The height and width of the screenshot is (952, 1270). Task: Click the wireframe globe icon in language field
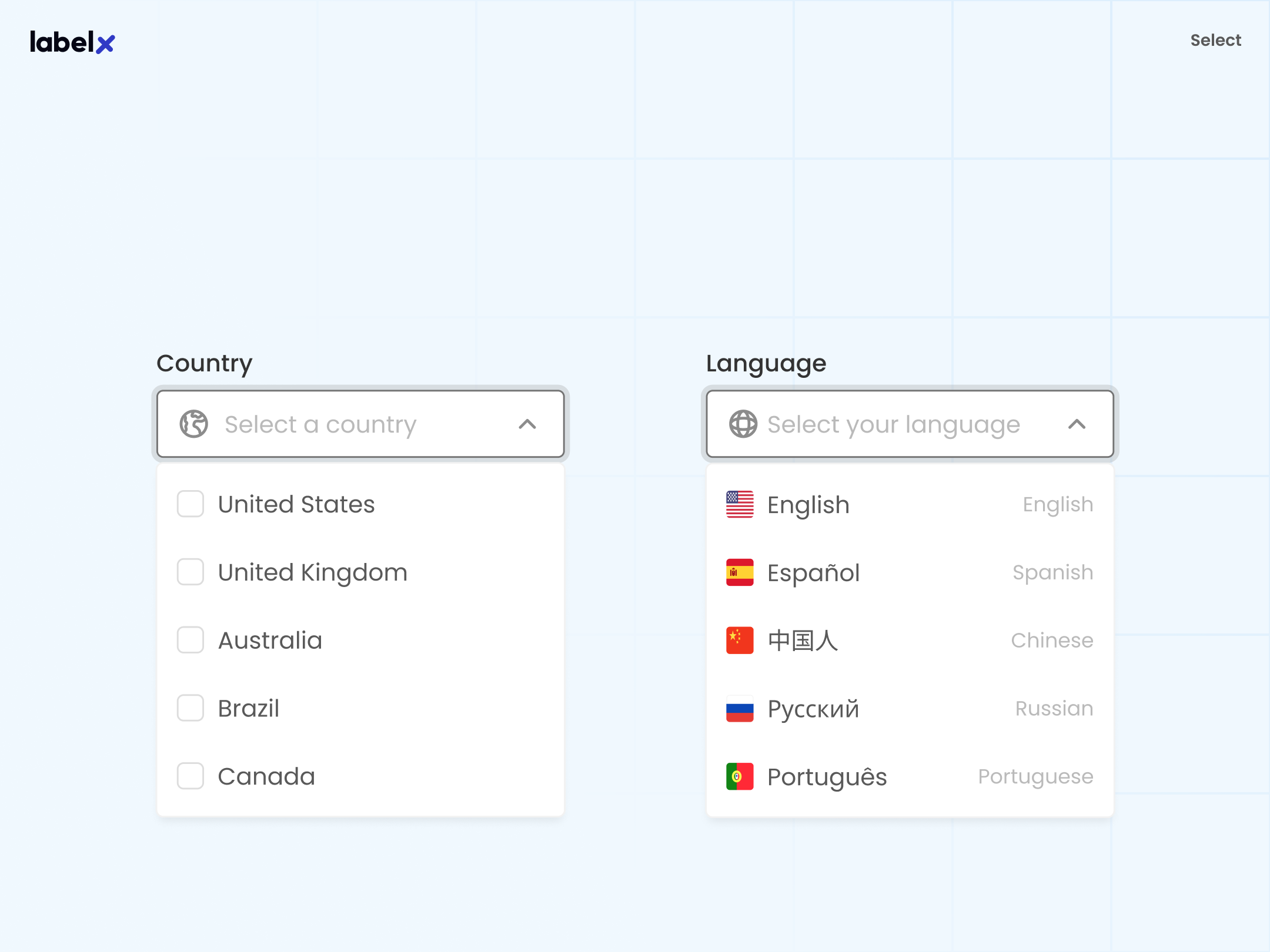coord(743,424)
